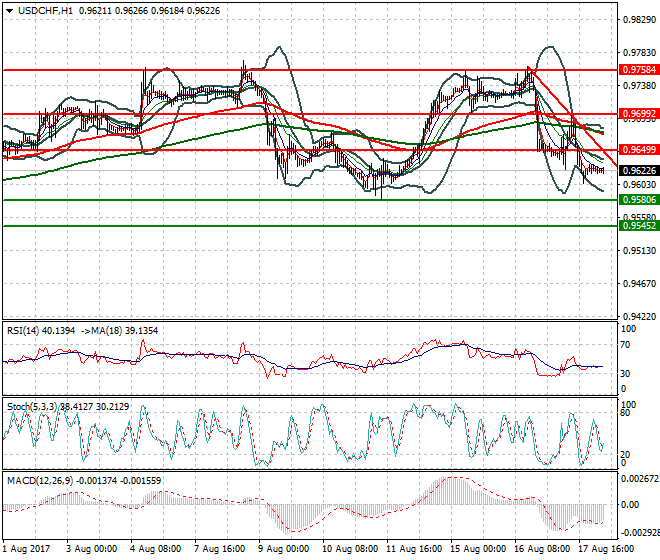This screenshot has height=560, width=660.
Task: Click the 0.002672 value on MACD scale
Action: pyautogui.click(x=638, y=479)
